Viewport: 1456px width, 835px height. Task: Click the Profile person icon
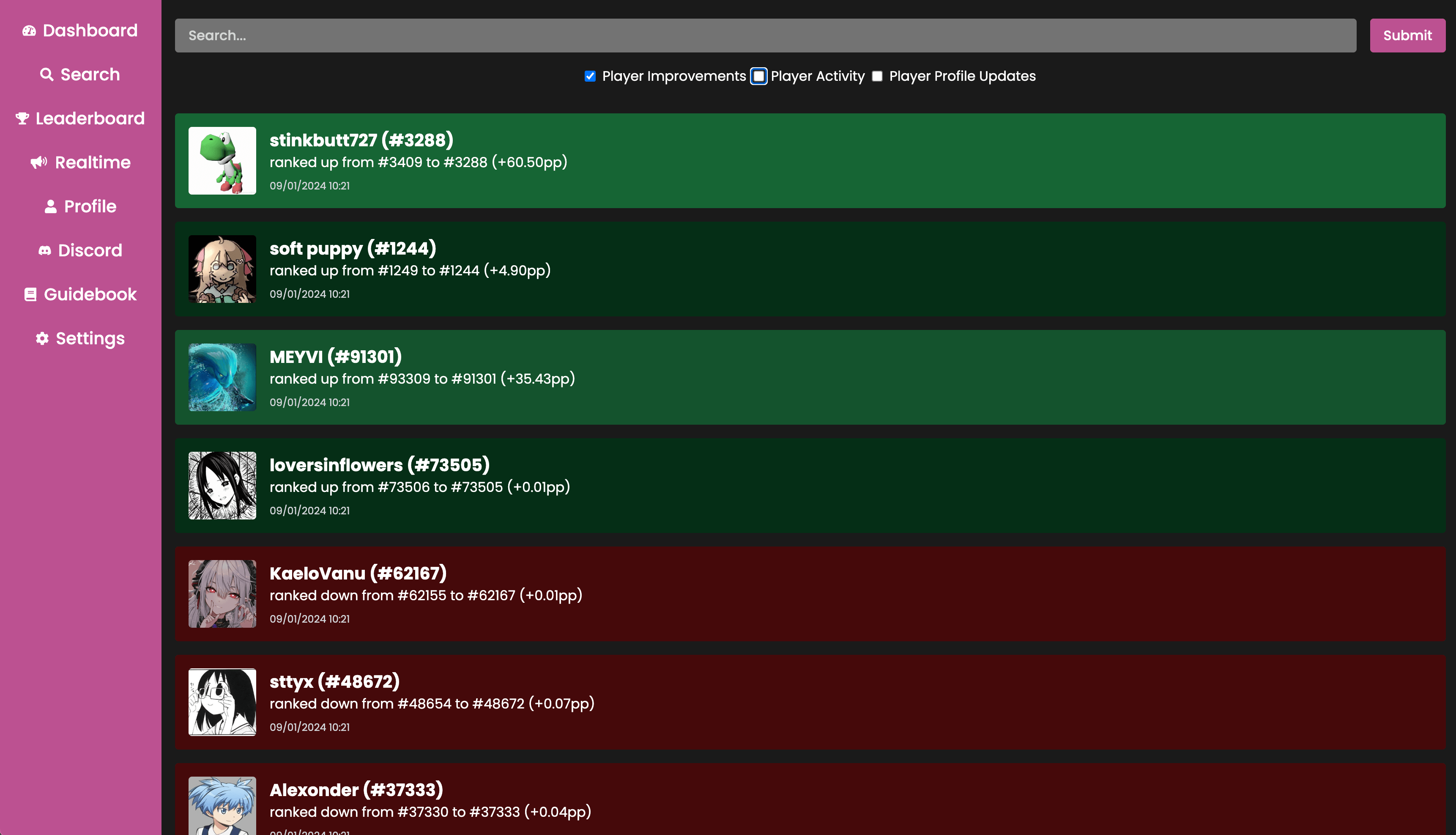click(x=50, y=207)
